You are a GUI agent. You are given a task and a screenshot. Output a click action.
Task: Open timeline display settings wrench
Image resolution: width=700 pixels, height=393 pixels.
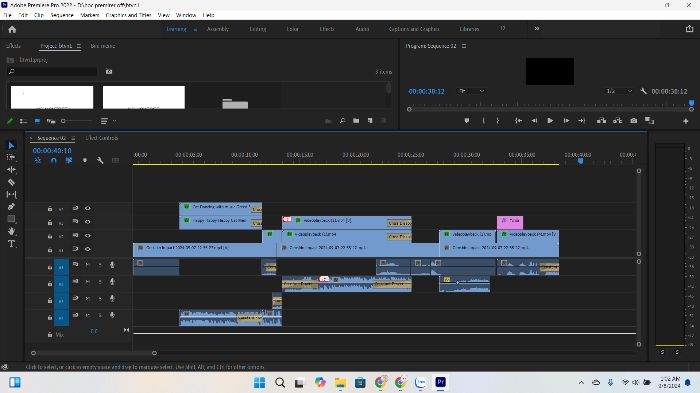100,160
